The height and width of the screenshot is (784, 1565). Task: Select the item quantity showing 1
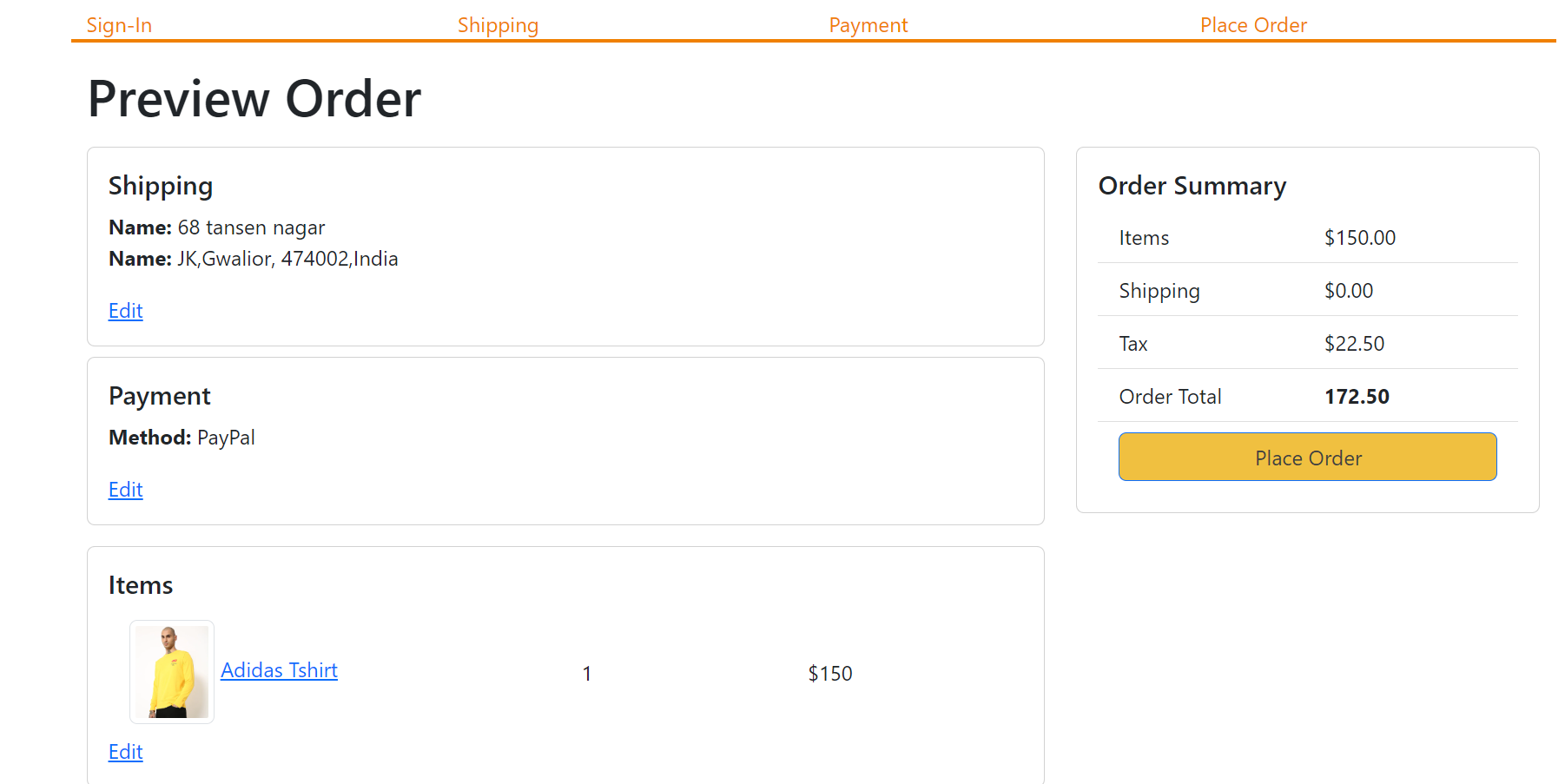pyautogui.click(x=586, y=672)
